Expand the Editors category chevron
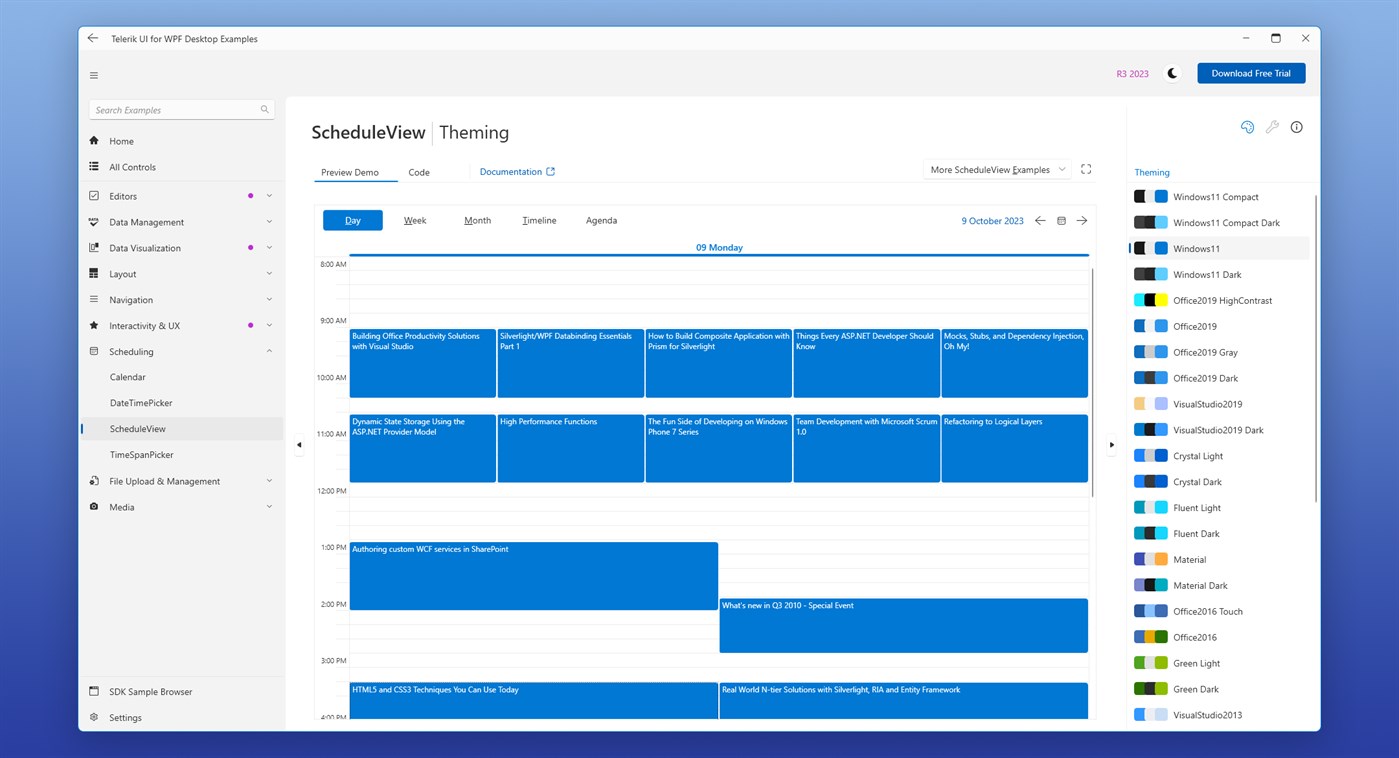The height and width of the screenshot is (758, 1399). (268, 195)
